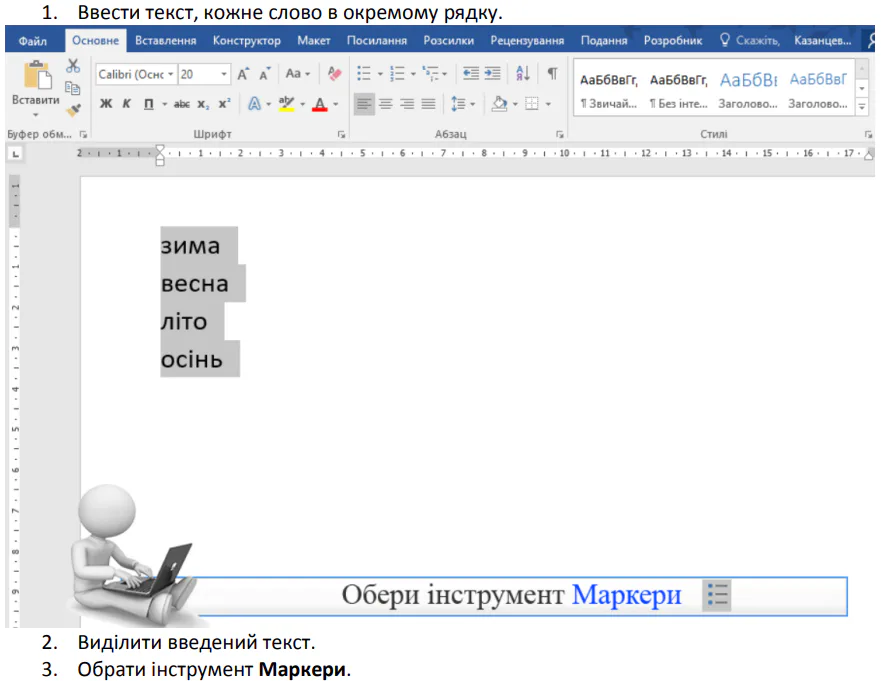Toggle paragraph marks (¶) display
This screenshot has width=881, height=681.
552,74
